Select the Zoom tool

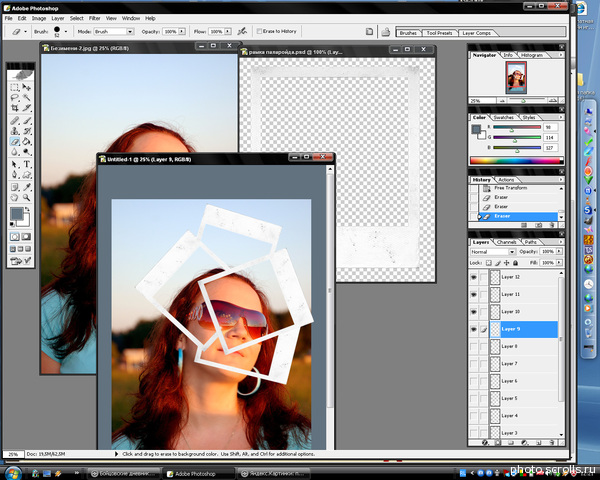tap(26, 198)
